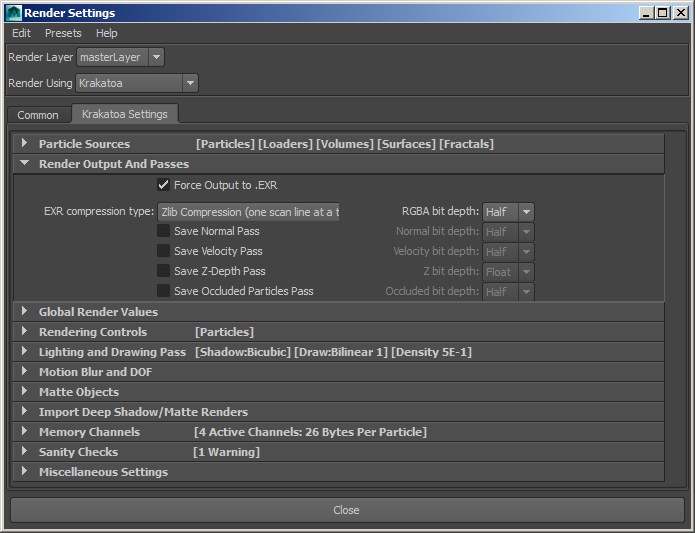Image resolution: width=695 pixels, height=533 pixels.
Task: Open the Velocity bit depth dropdown
Action: tap(508, 252)
